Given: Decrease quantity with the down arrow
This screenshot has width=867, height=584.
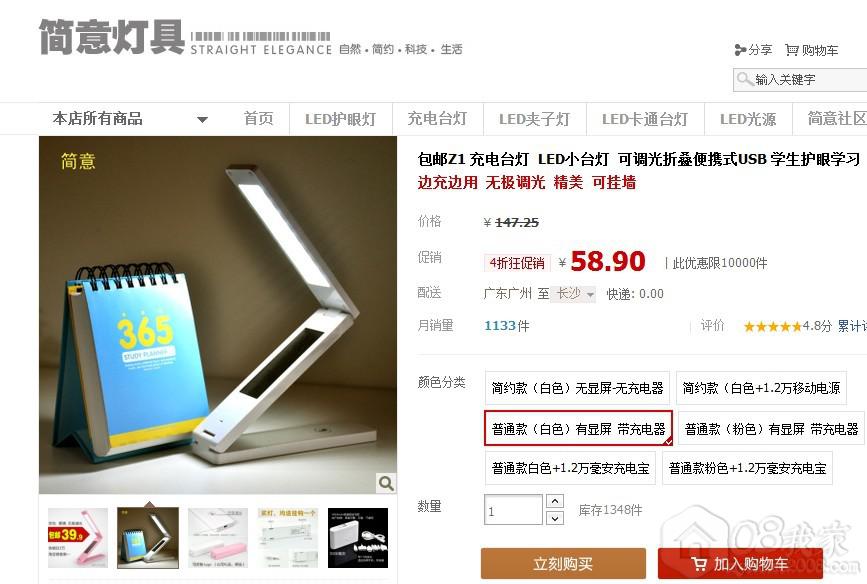Looking at the screenshot, I should pos(555,518).
